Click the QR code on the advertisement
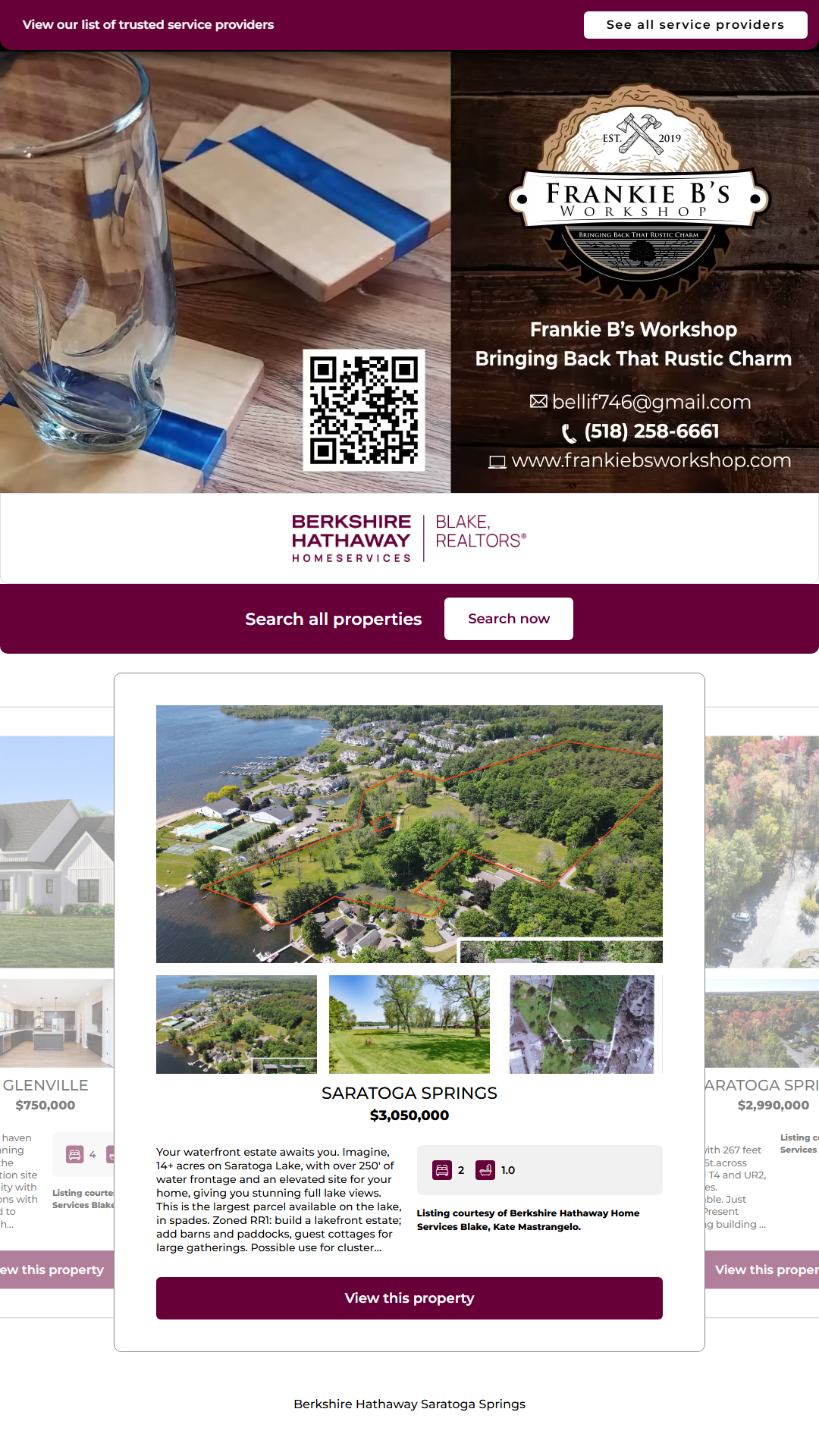This screenshot has height=1456, width=819. (x=364, y=410)
